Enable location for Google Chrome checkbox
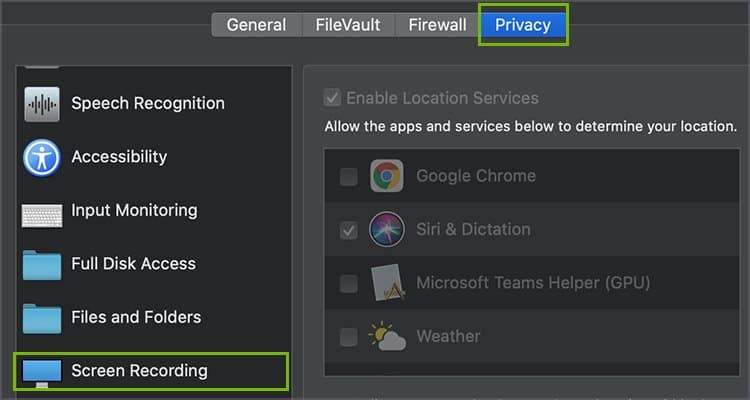This screenshot has width=750, height=400. [348, 177]
